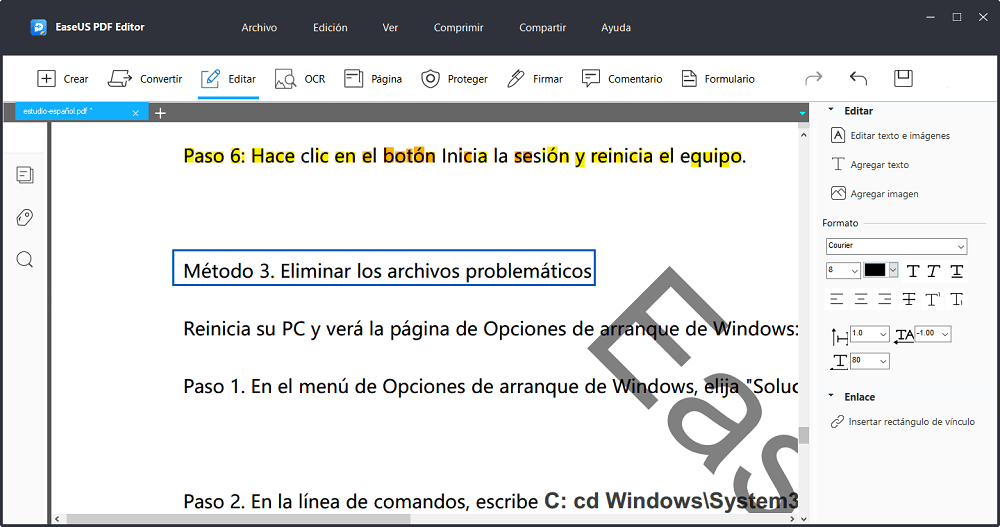
Task: Open the character spacing -1.00 dropdown
Action: 933,334
